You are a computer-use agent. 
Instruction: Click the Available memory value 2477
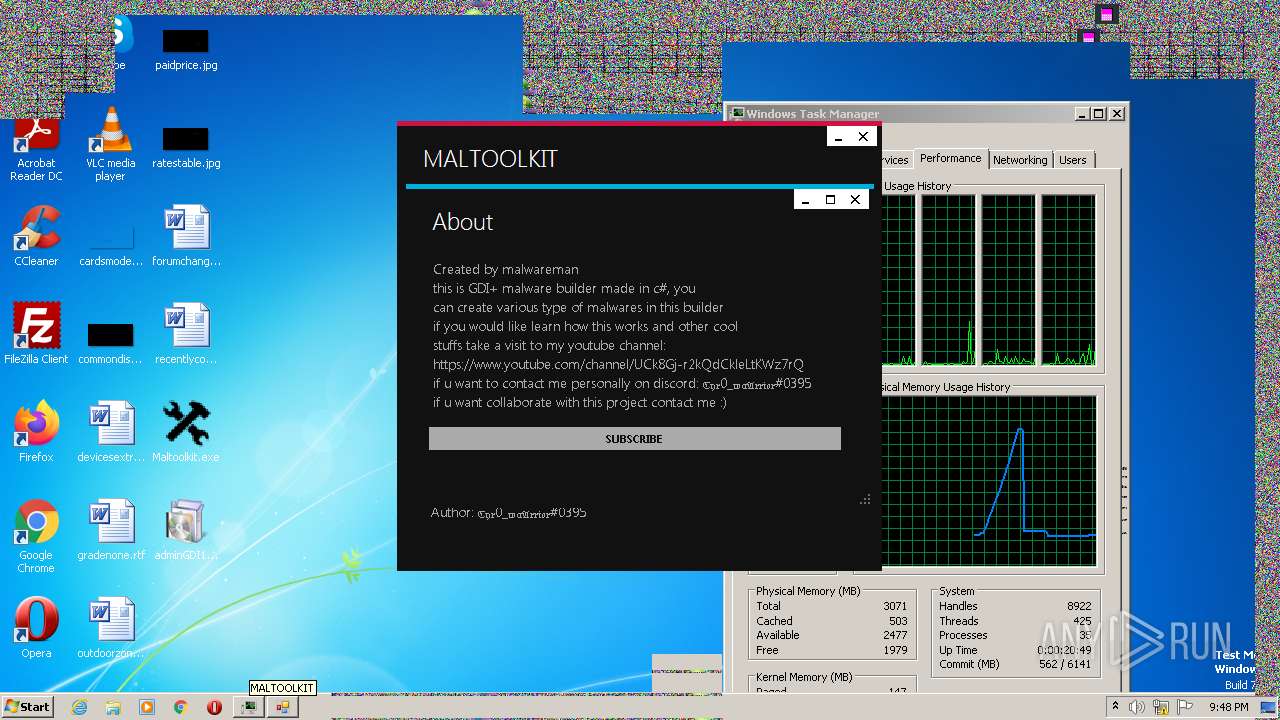click(x=895, y=635)
